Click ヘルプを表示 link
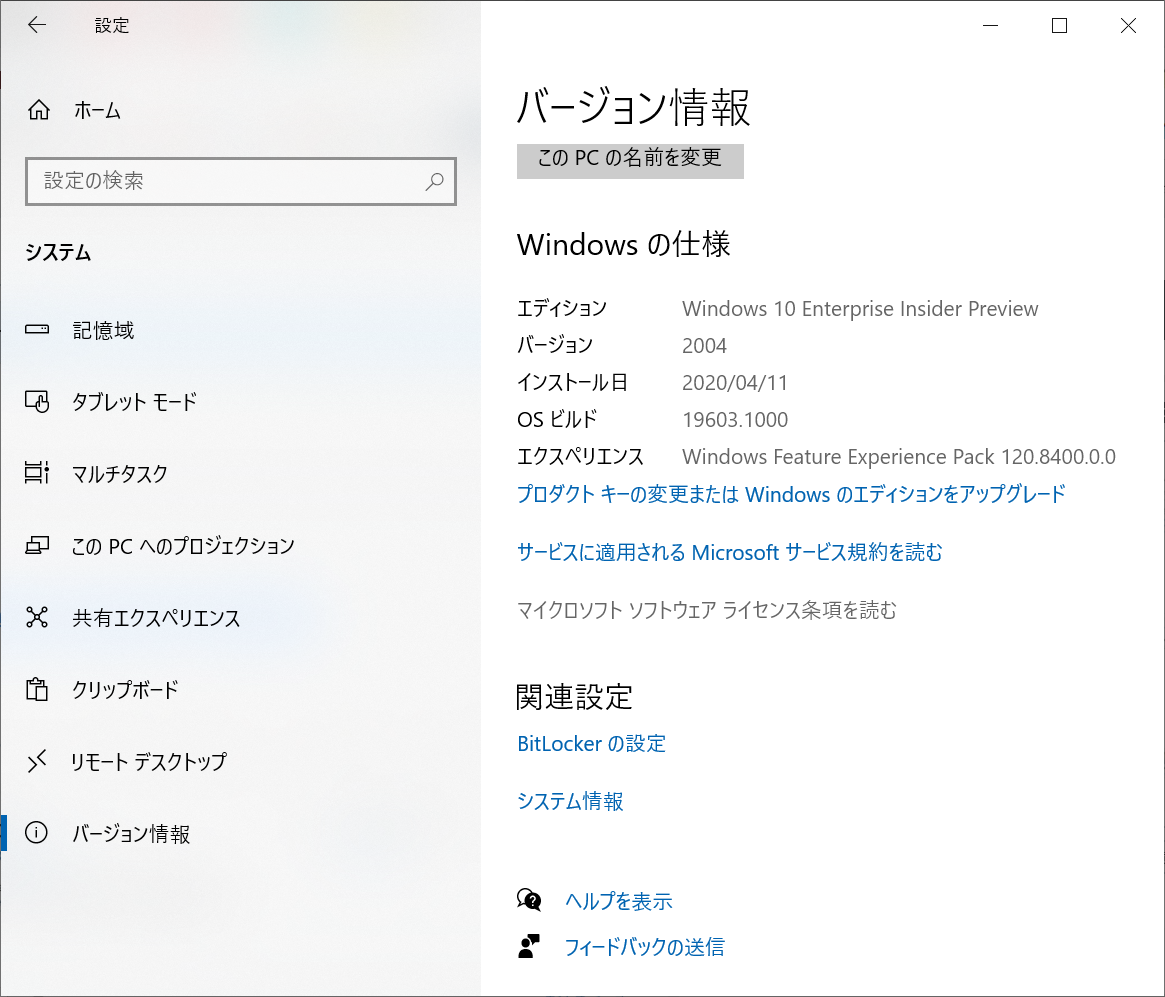Screen dimensions: 1165x997 (618, 901)
